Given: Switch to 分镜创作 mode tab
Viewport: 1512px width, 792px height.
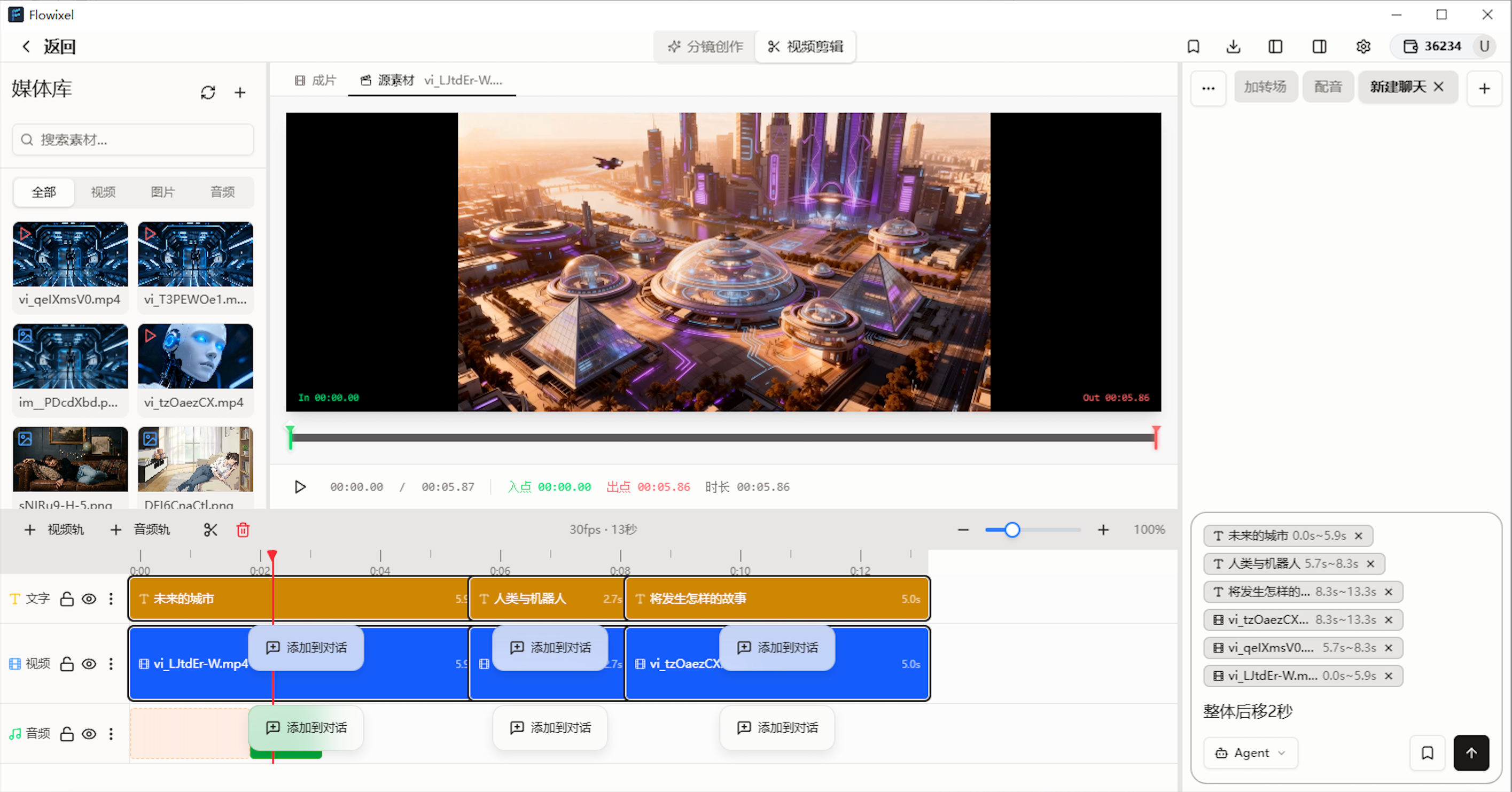Looking at the screenshot, I should 706,46.
